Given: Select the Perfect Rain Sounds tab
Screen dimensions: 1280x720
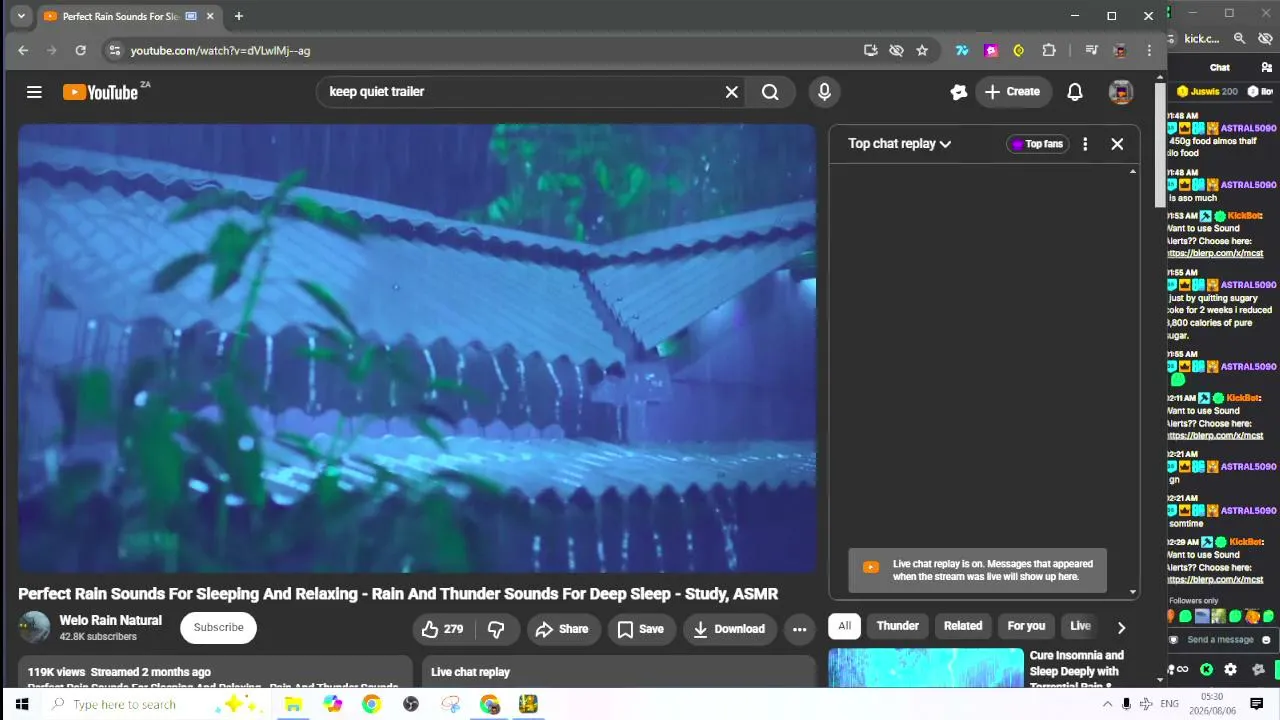Looking at the screenshot, I should click(x=120, y=16).
